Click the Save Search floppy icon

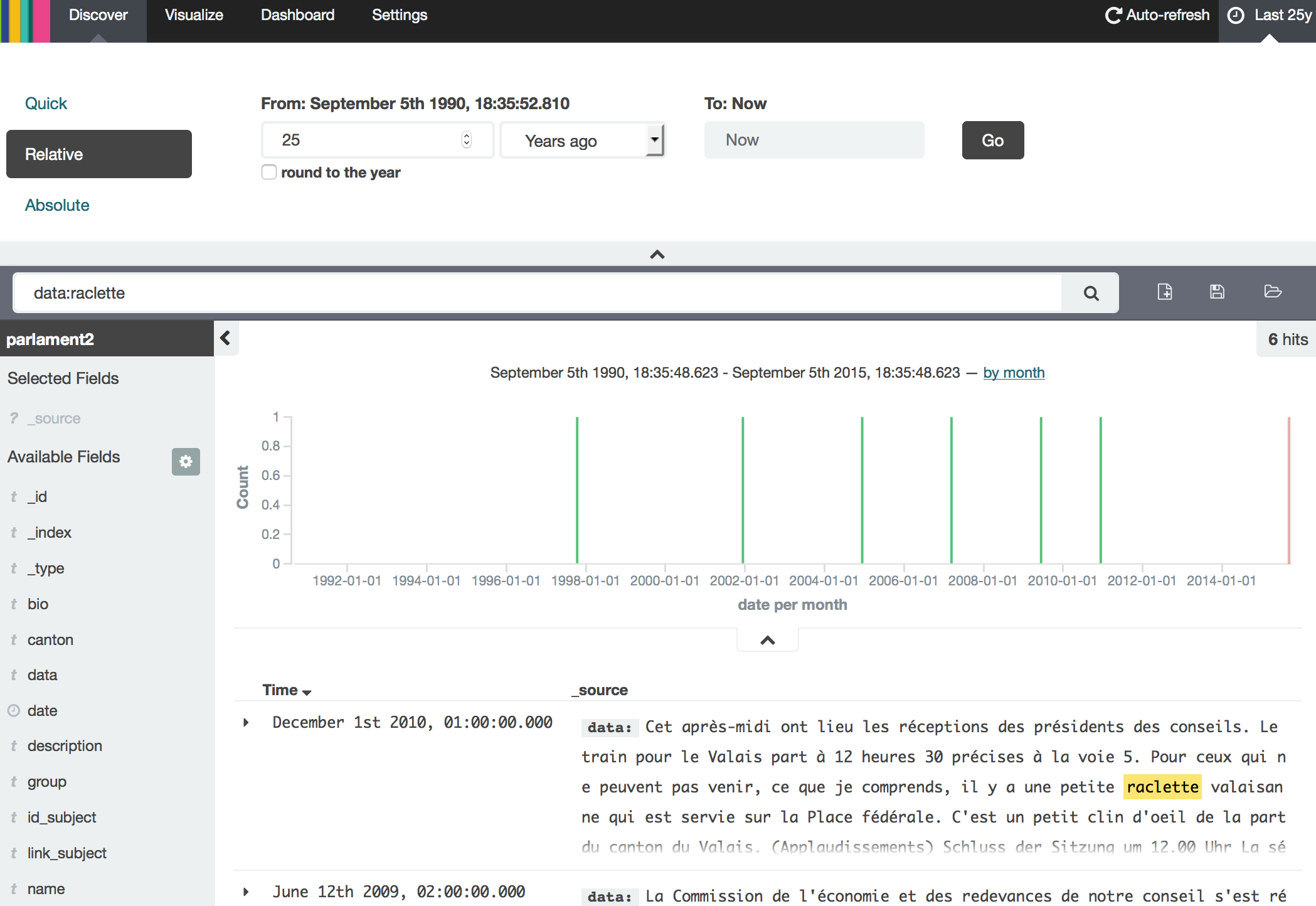(x=1217, y=292)
